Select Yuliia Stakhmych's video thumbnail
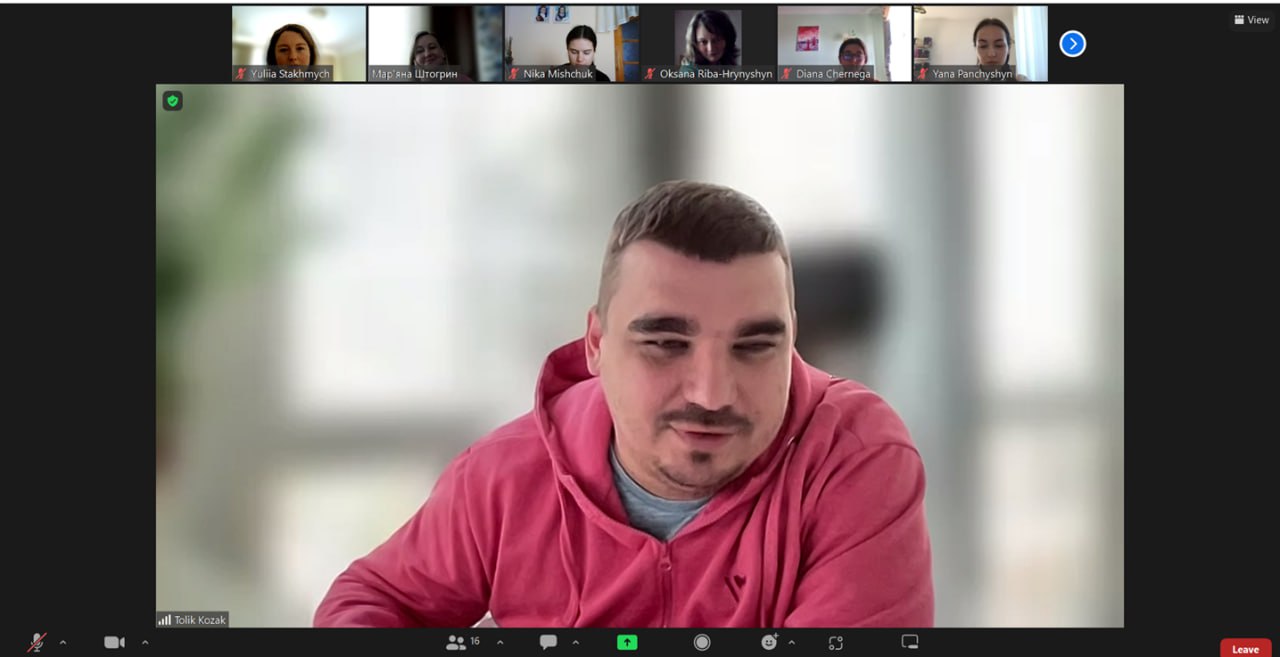Image resolution: width=1280 pixels, height=657 pixels. tap(298, 43)
